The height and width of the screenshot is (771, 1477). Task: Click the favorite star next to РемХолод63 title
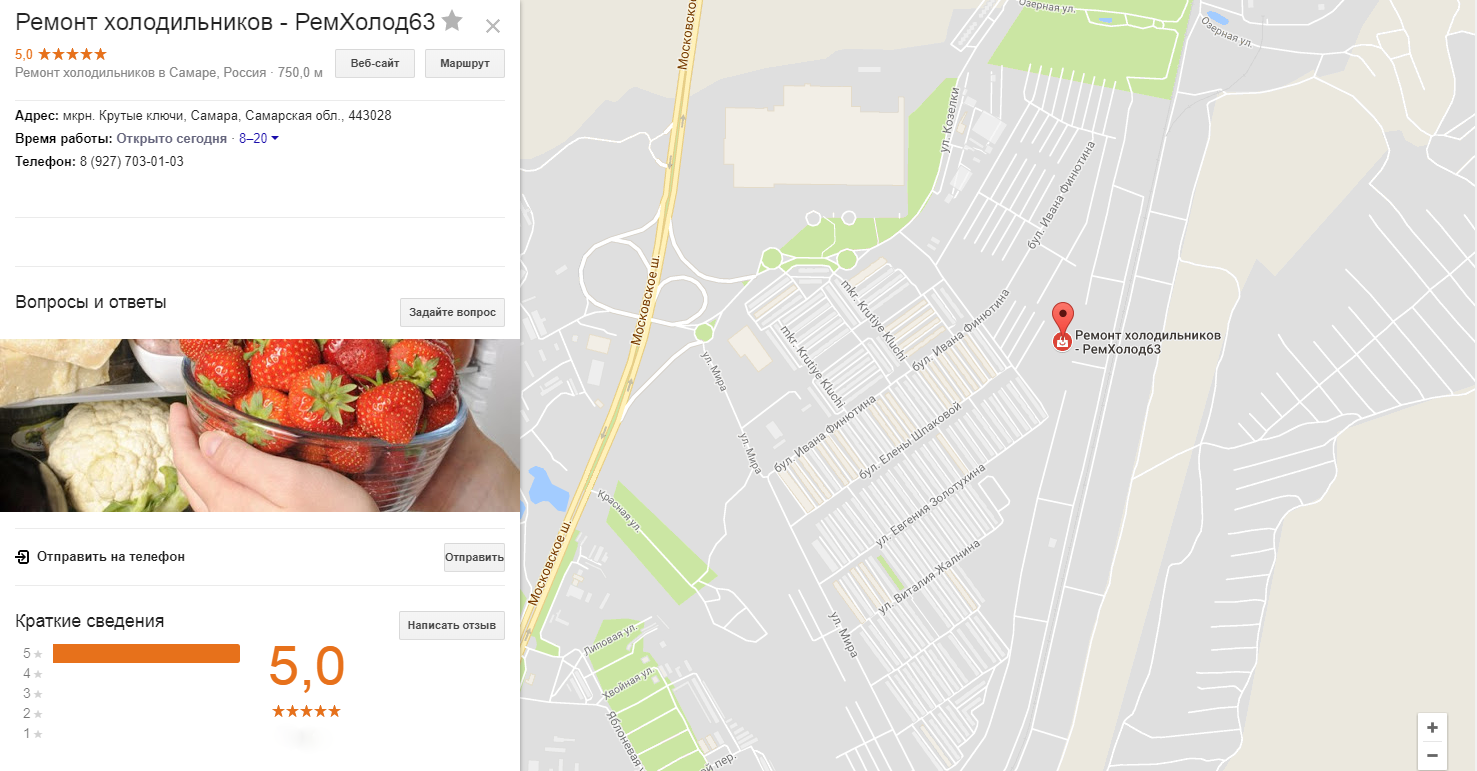[452, 20]
